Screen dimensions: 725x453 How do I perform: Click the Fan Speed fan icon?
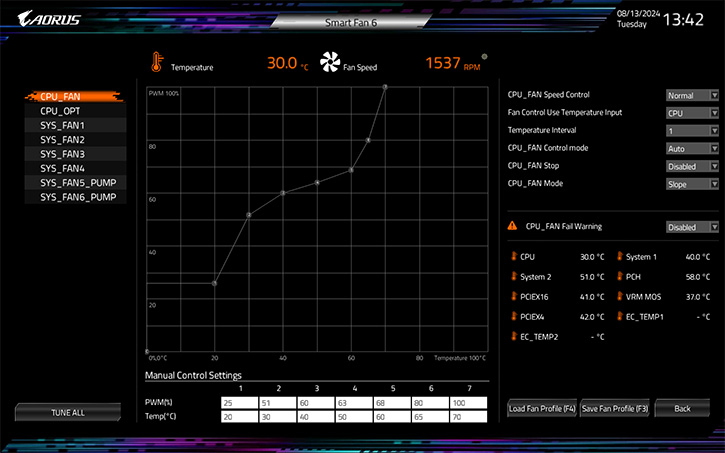tap(330, 63)
